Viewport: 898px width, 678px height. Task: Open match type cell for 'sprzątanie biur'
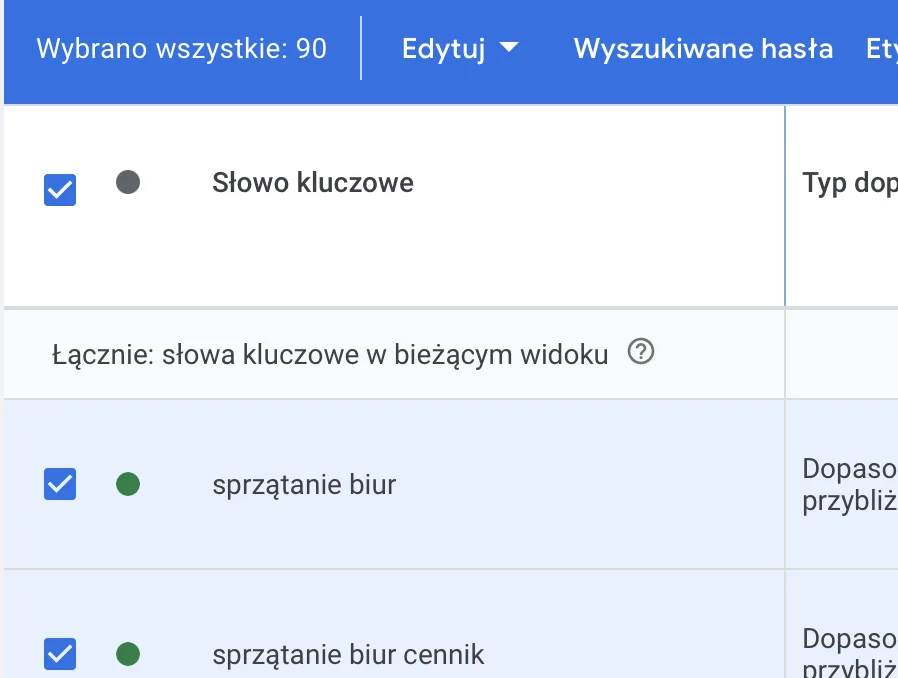click(848, 485)
